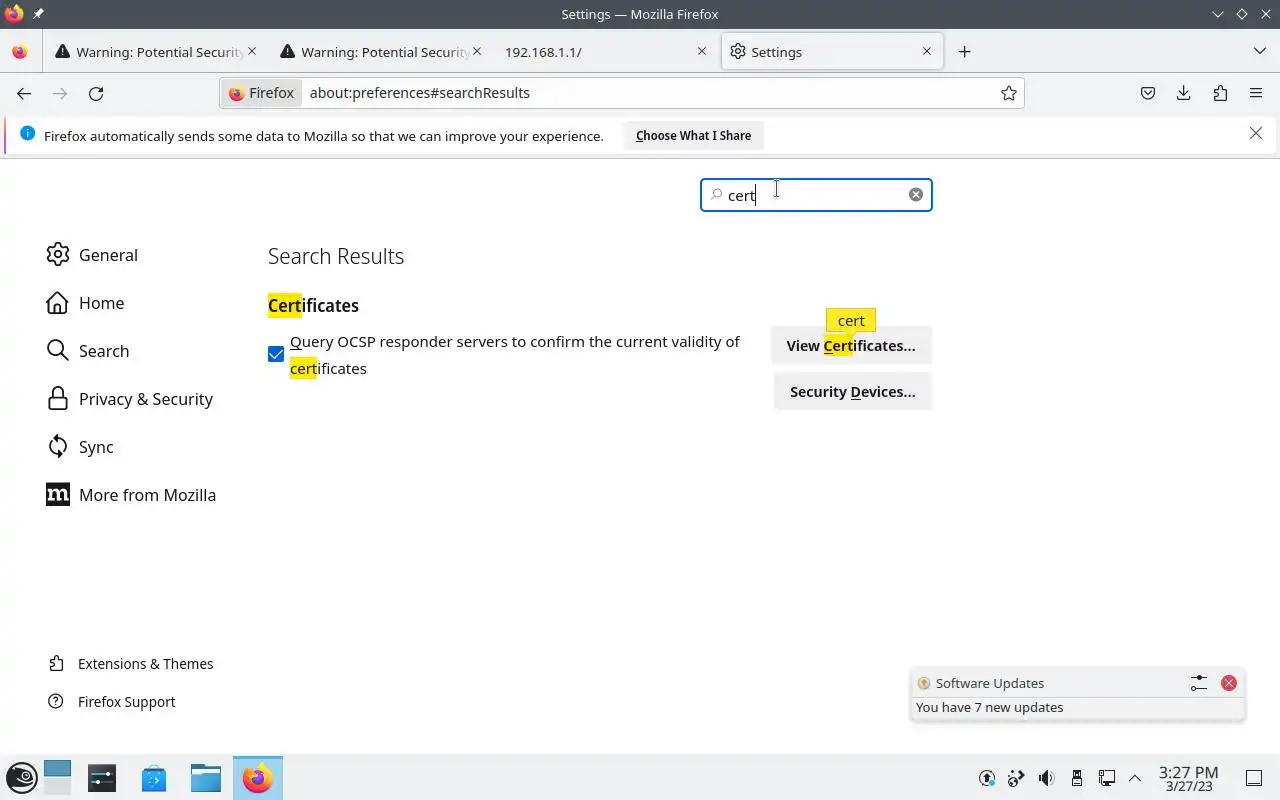Open the Firefox application menu

click(x=1256, y=93)
